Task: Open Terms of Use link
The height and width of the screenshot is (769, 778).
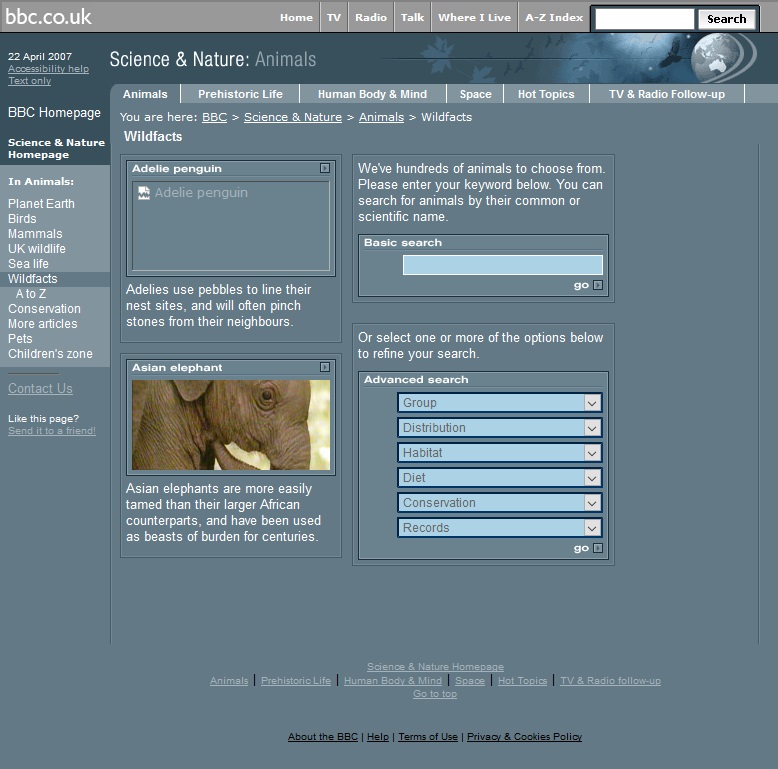Action: 428,737
